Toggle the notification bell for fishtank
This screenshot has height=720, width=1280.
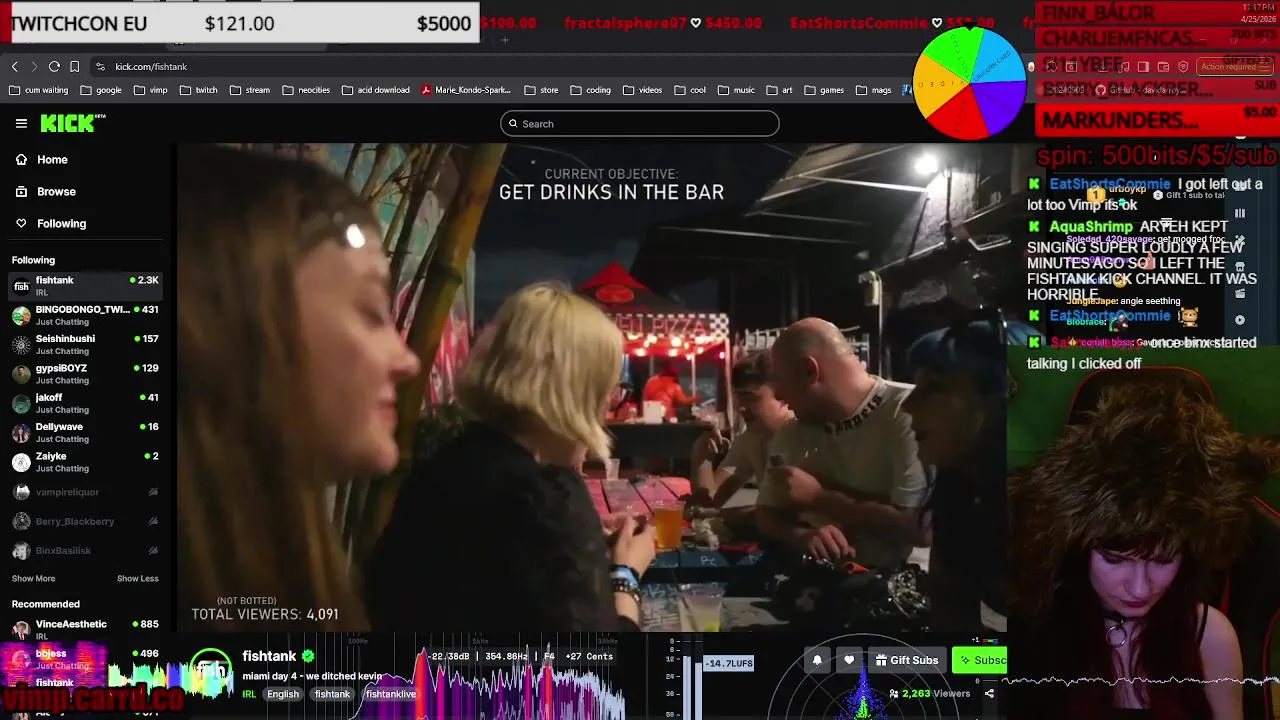(x=817, y=660)
